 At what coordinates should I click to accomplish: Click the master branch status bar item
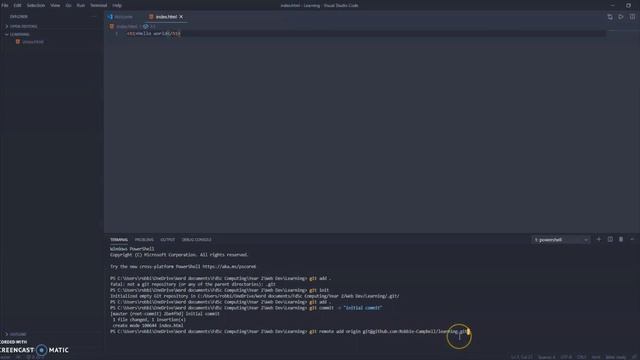6,357
